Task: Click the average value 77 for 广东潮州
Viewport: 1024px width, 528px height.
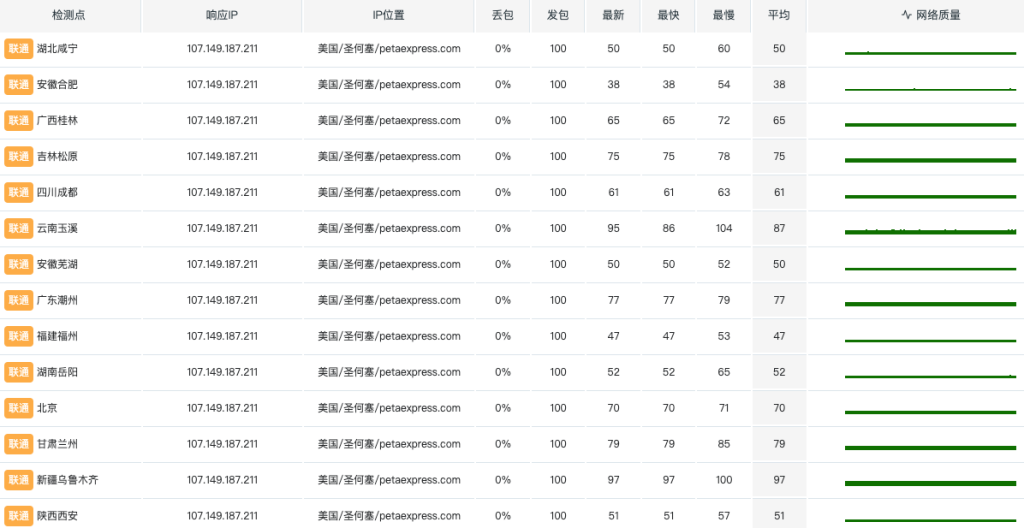Action: coord(778,300)
